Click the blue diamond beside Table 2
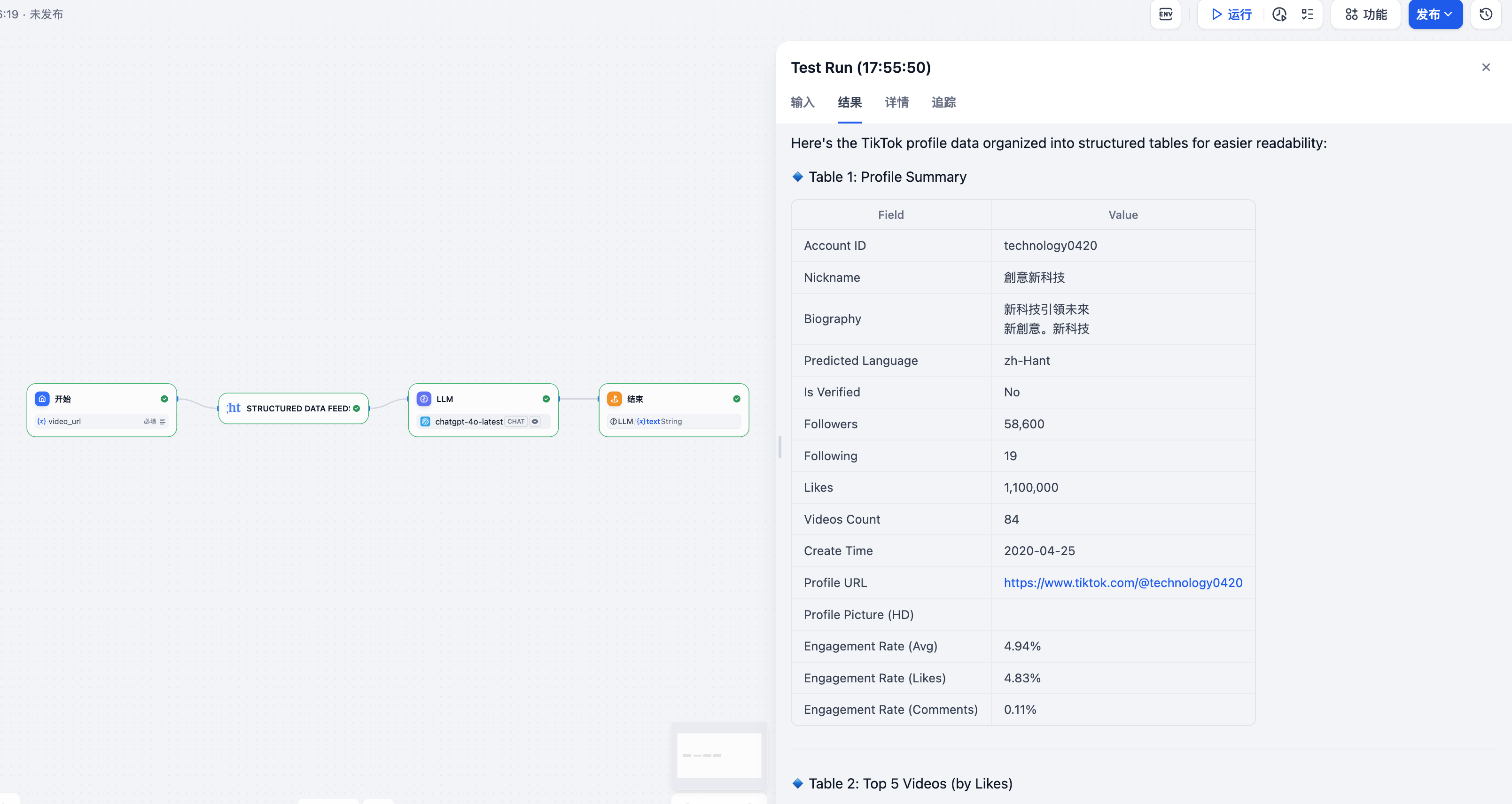 point(797,783)
